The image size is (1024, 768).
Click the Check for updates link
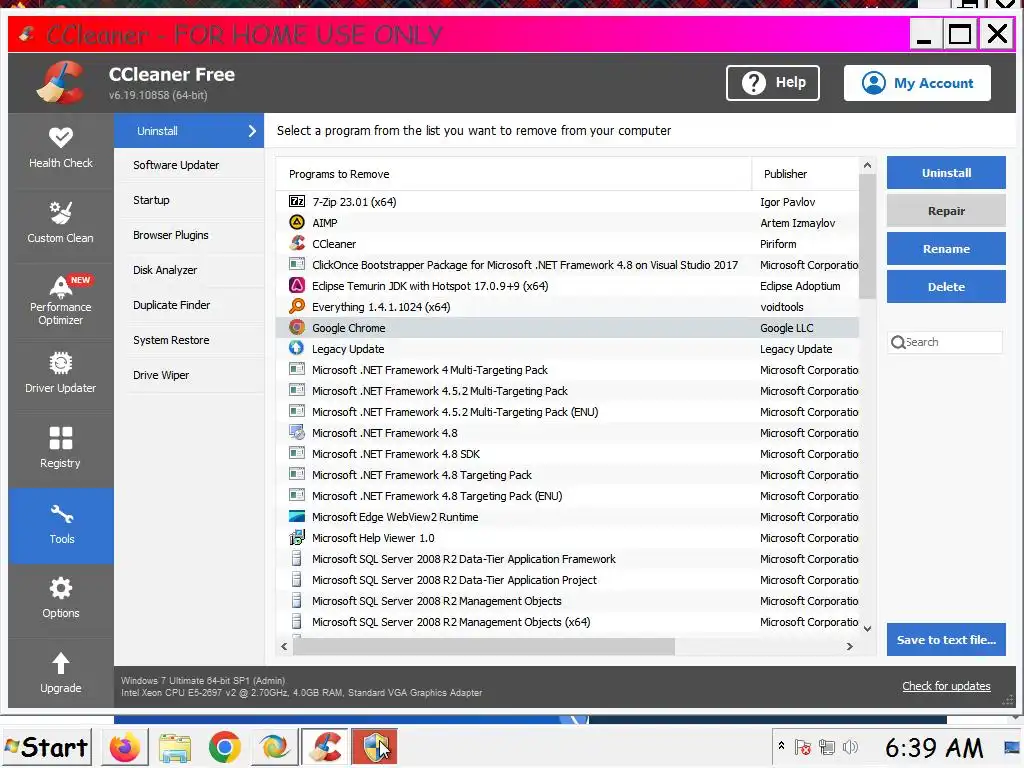946,686
